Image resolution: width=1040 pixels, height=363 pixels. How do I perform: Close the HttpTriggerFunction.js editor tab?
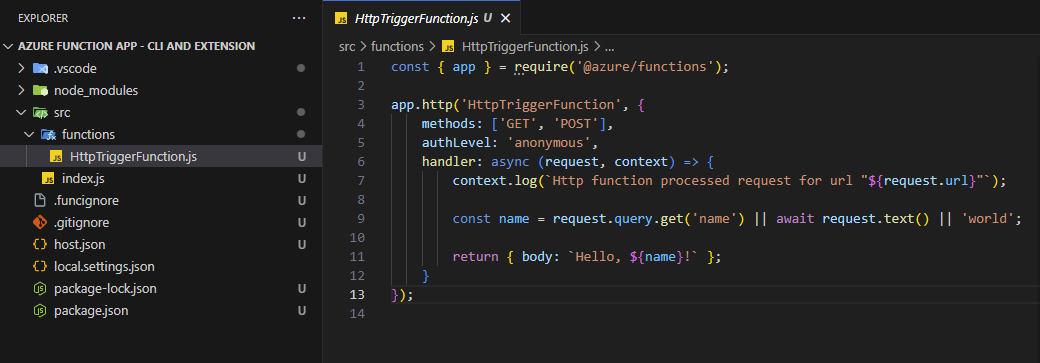pos(505,19)
